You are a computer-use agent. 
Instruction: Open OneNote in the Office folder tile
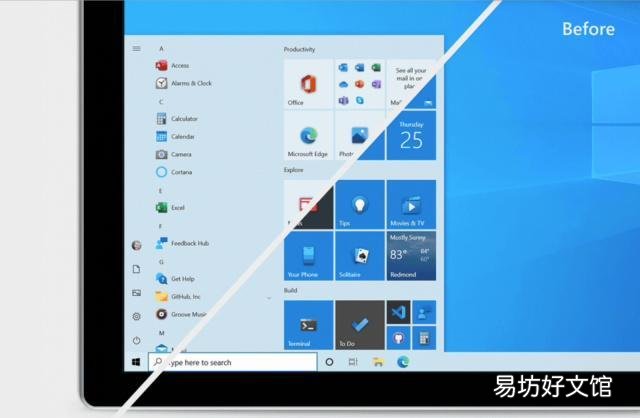(376, 84)
